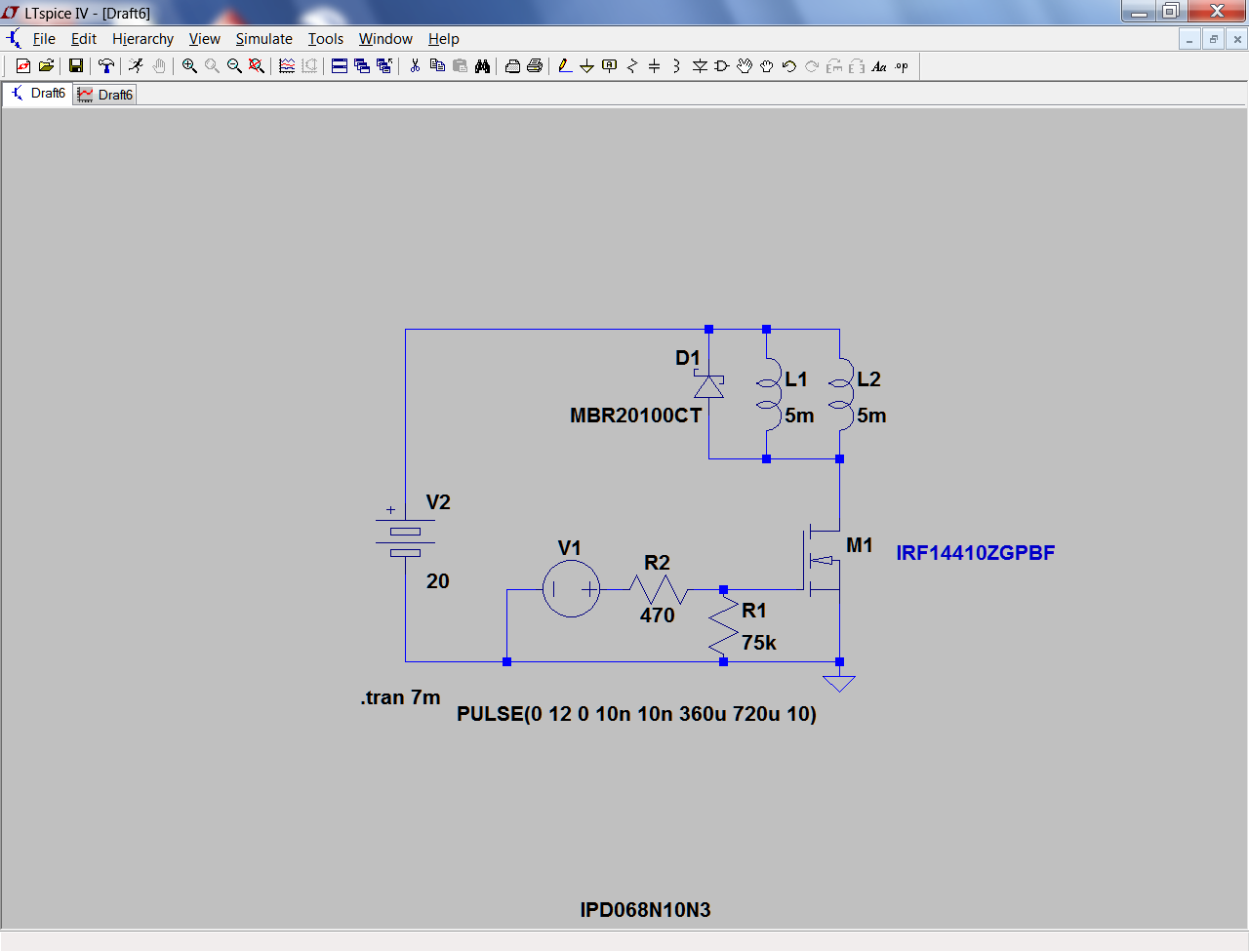Click the autorange waveform plot icon

click(287, 66)
